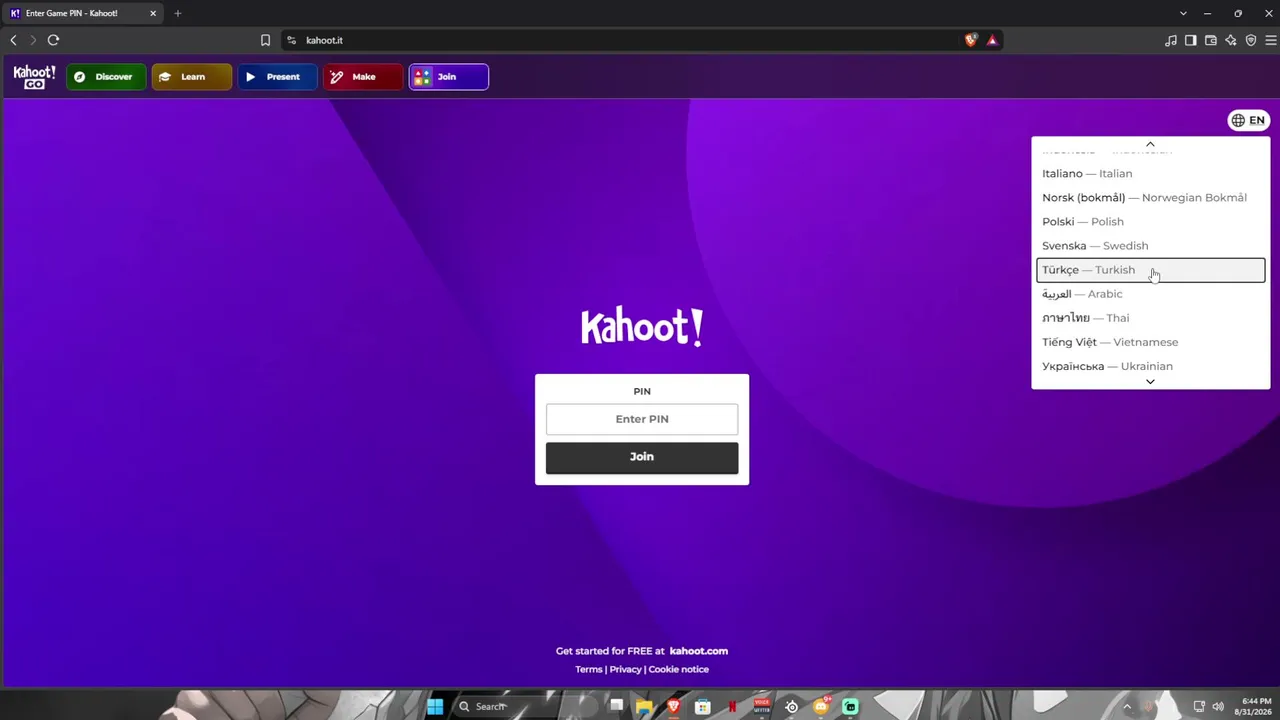Viewport: 1280px width, 720px height.
Task: Open the Brave Wallet icon
Action: click(1211, 40)
